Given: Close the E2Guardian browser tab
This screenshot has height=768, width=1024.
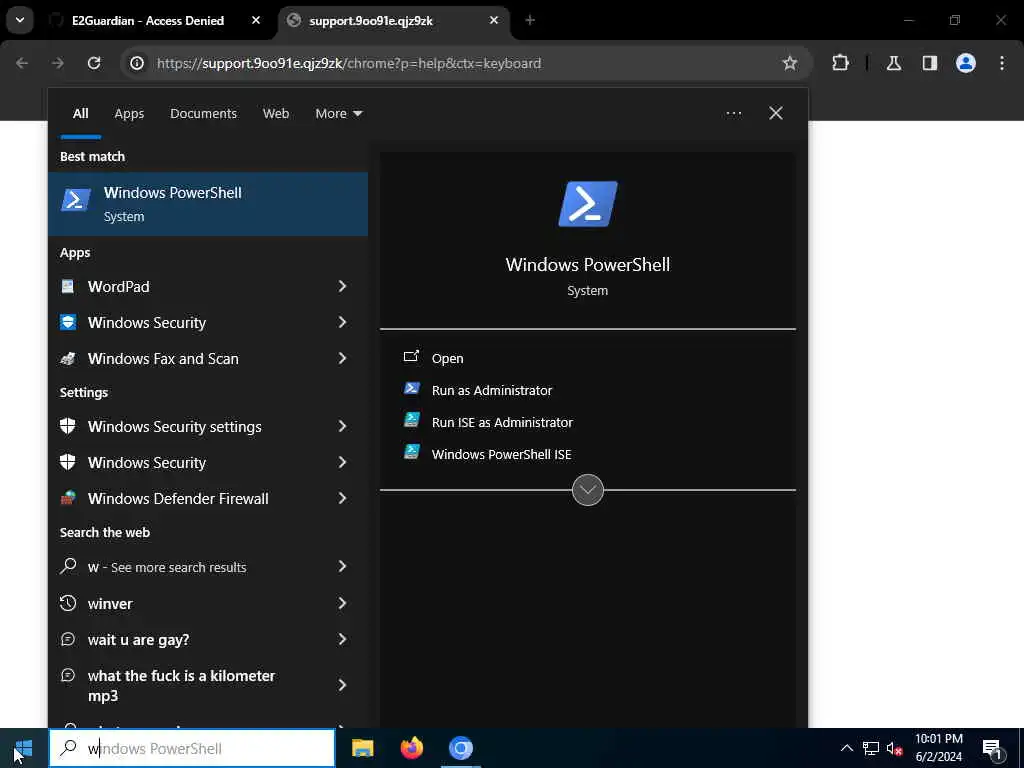Looking at the screenshot, I should (x=256, y=21).
